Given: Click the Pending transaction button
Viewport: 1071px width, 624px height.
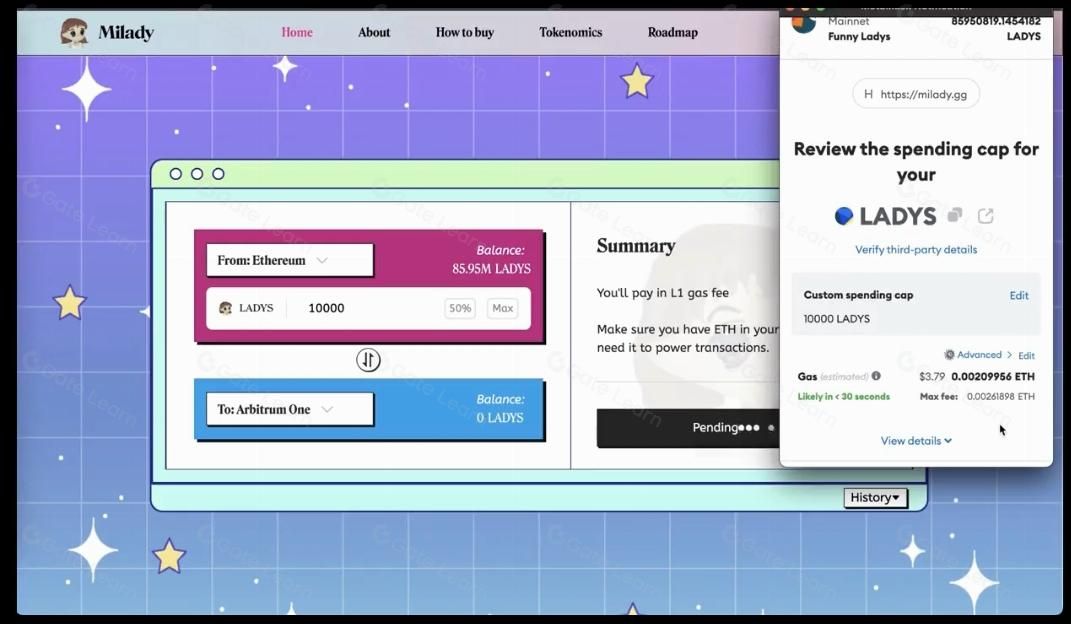Looking at the screenshot, I should tap(688, 428).
